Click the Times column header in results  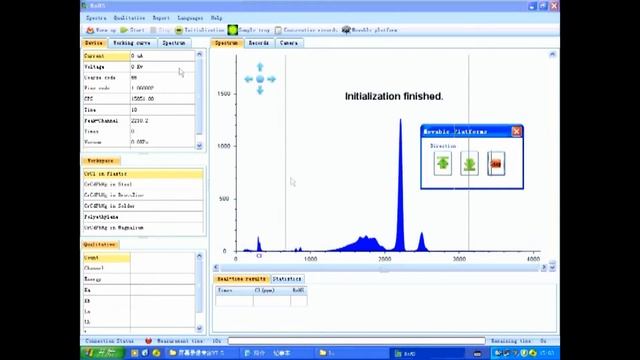click(234, 291)
